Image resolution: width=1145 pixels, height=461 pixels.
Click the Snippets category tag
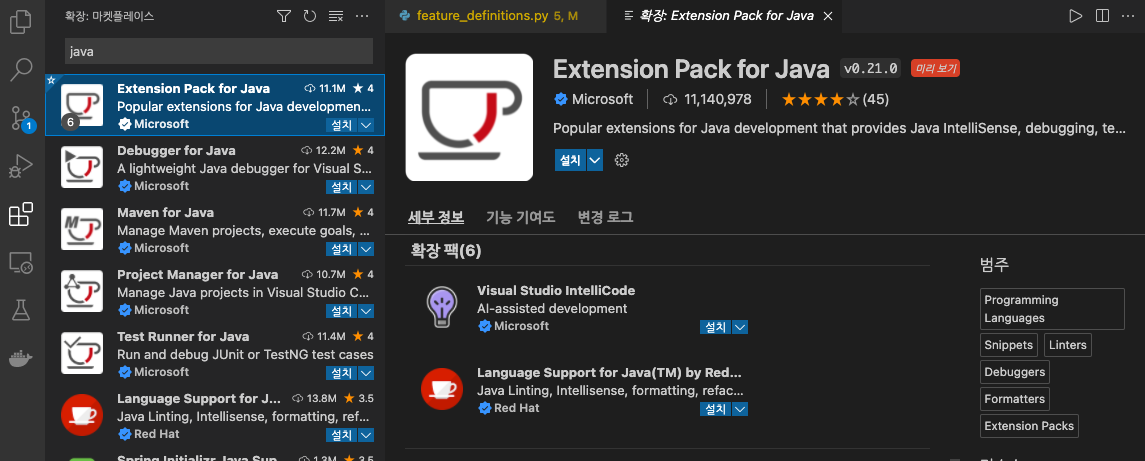(x=1008, y=345)
